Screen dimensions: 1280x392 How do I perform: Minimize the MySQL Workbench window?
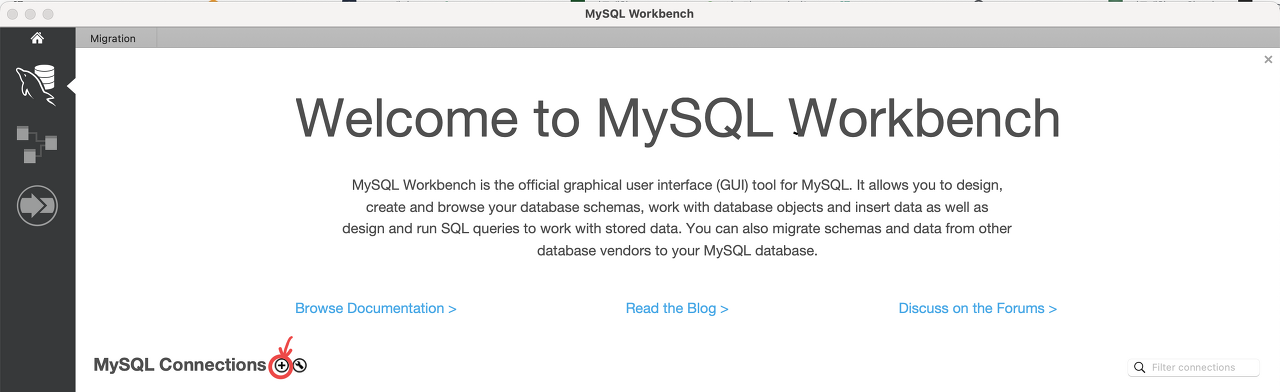30,14
